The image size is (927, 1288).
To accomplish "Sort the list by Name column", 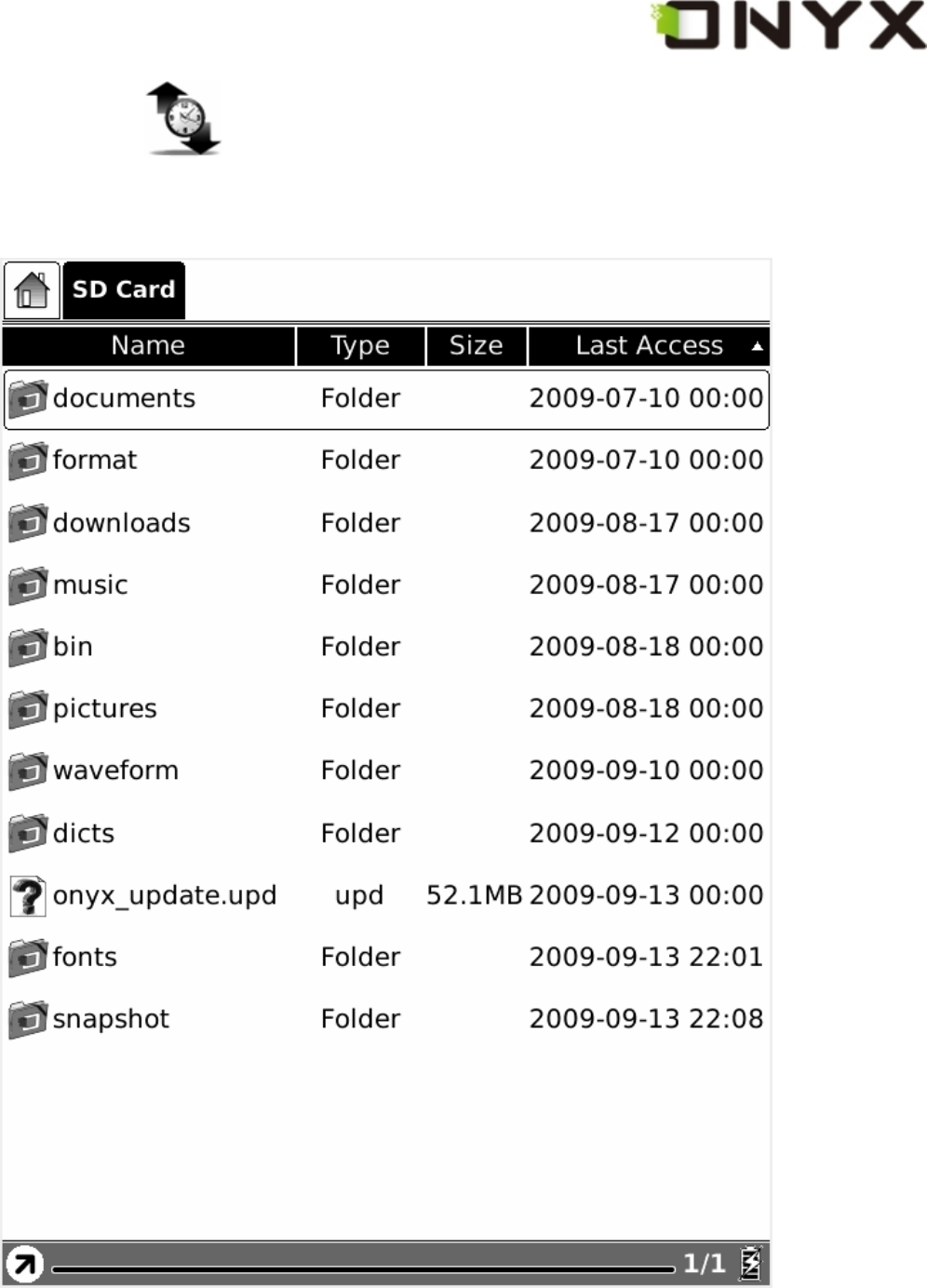I will (148, 346).
